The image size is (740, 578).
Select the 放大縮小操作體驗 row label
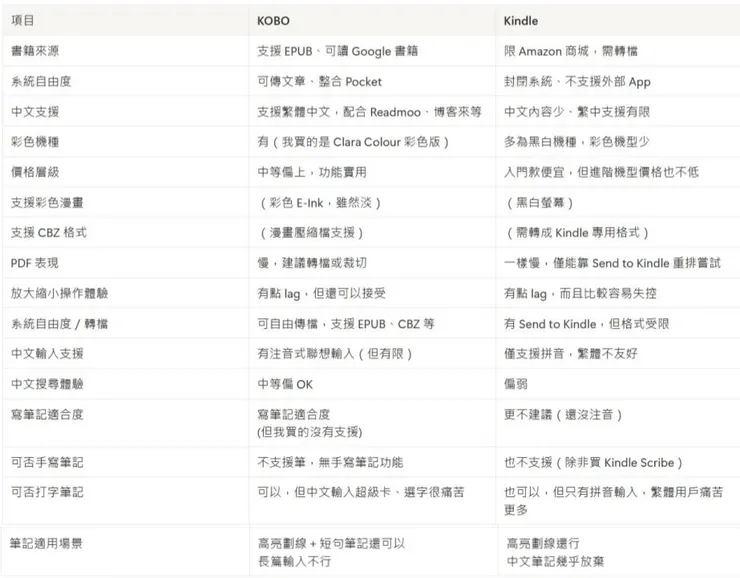tap(59, 293)
